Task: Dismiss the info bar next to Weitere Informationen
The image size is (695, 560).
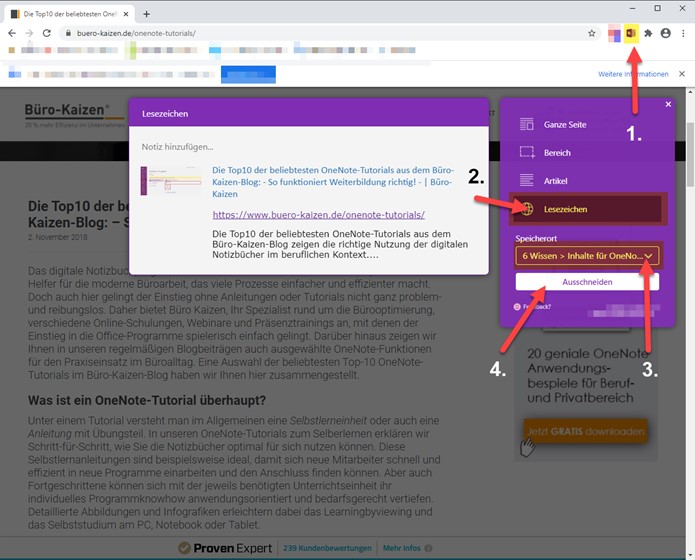Action: (682, 74)
